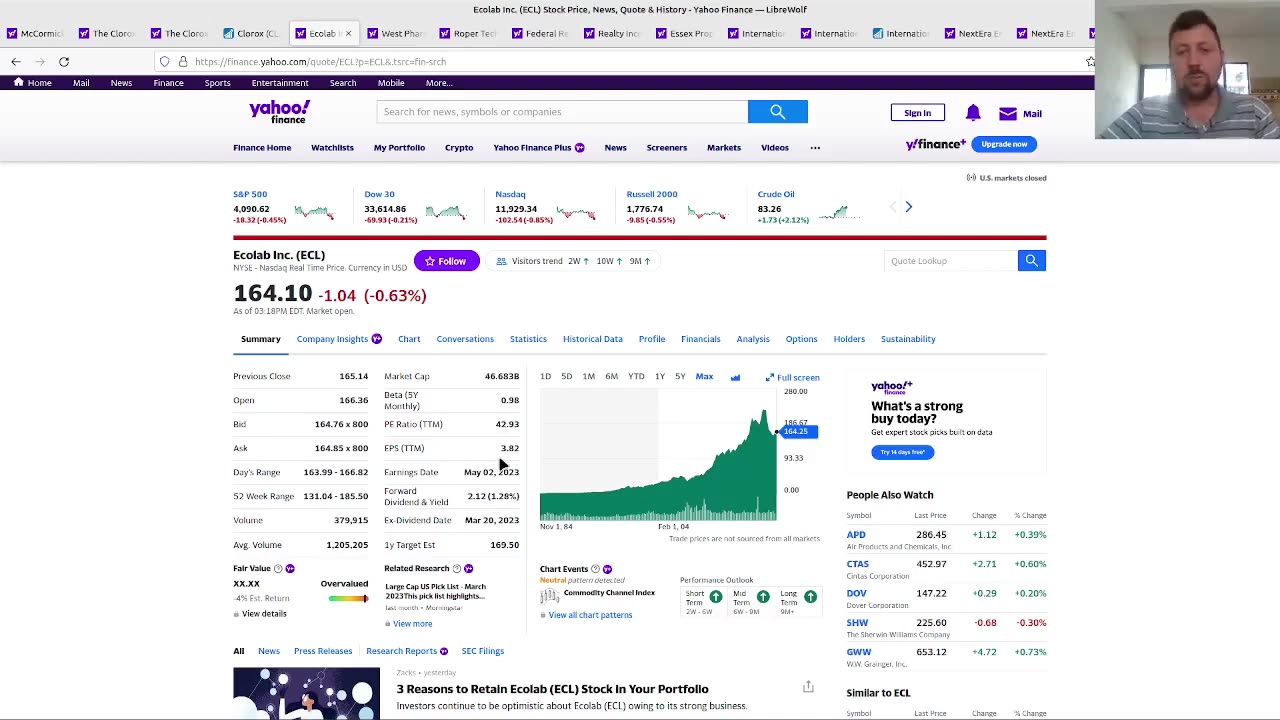Viewport: 1280px width, 720px height.
Task: Select the Max chart range
Action: click(x=704, y=377)
